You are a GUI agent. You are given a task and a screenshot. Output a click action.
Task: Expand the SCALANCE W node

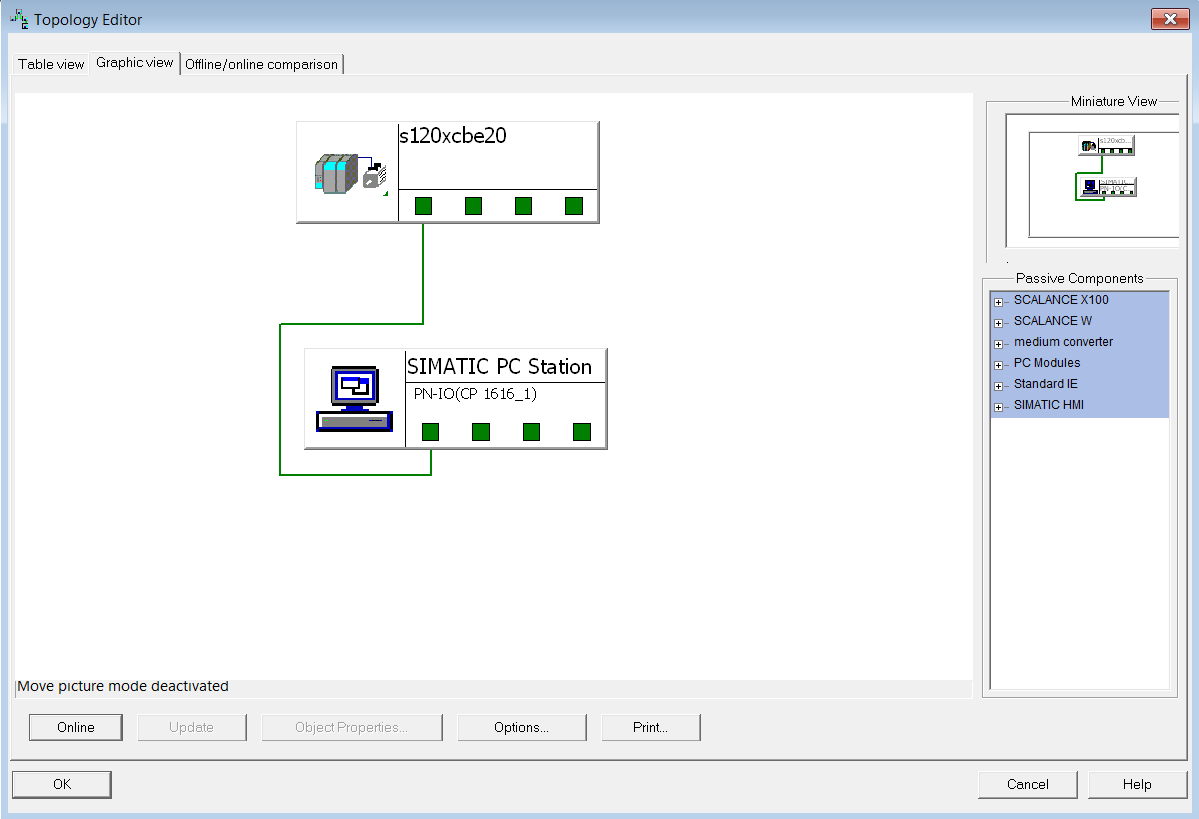click(x=998, y=323)
